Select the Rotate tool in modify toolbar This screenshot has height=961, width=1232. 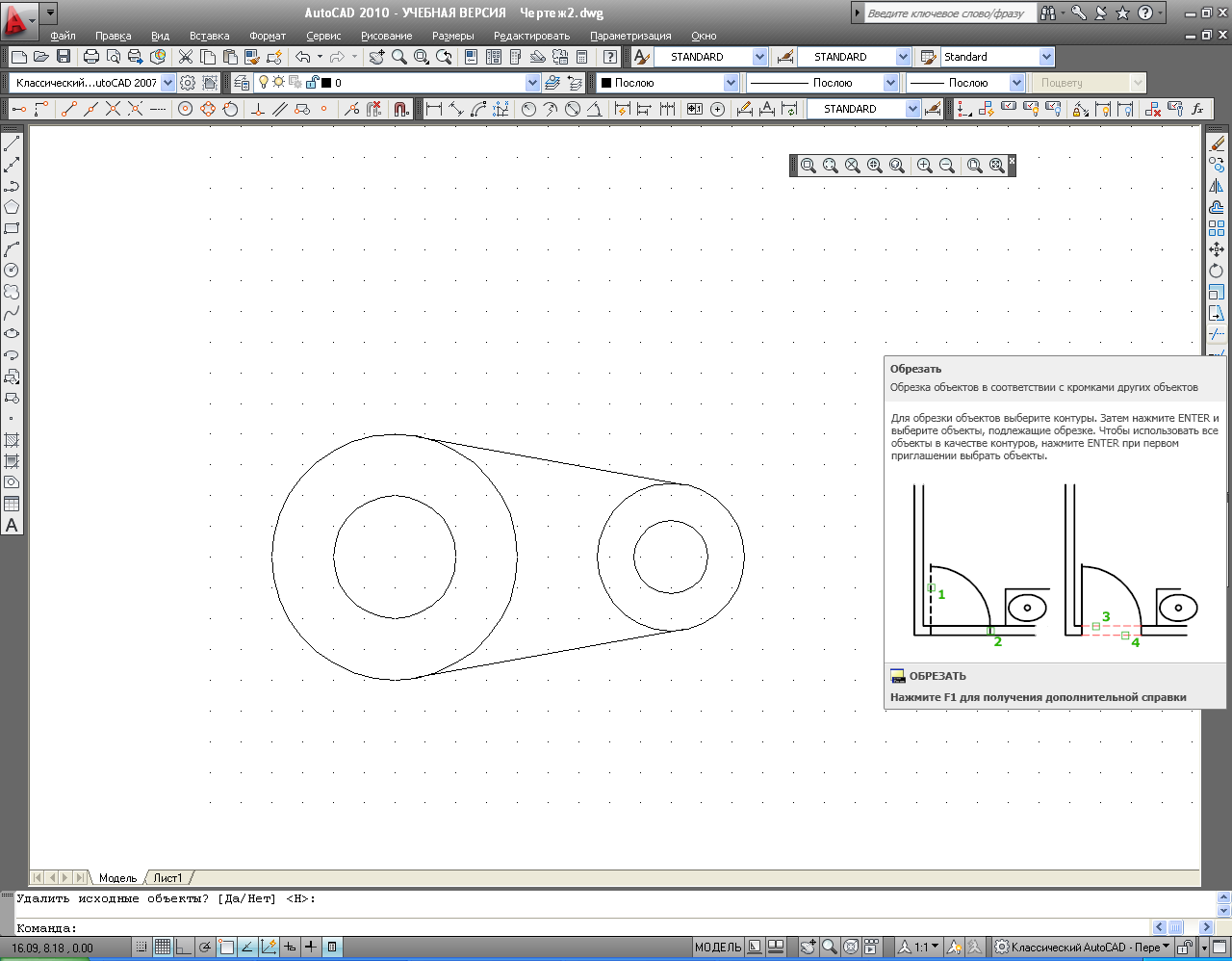click(x=1217, y=271)
